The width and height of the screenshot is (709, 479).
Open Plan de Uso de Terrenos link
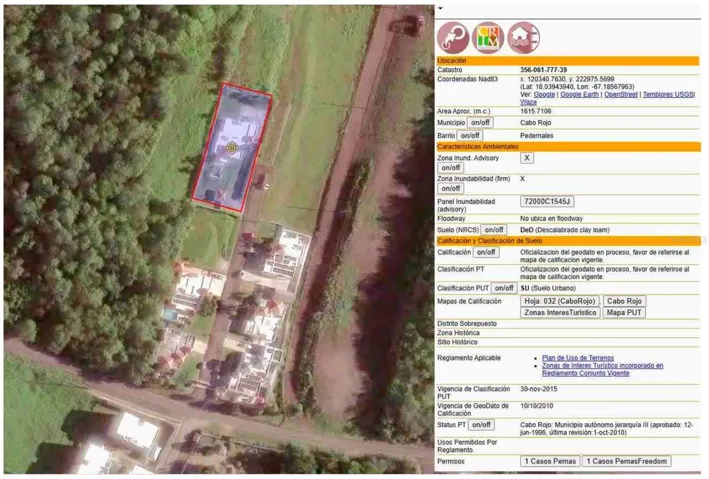click(578, 358)
